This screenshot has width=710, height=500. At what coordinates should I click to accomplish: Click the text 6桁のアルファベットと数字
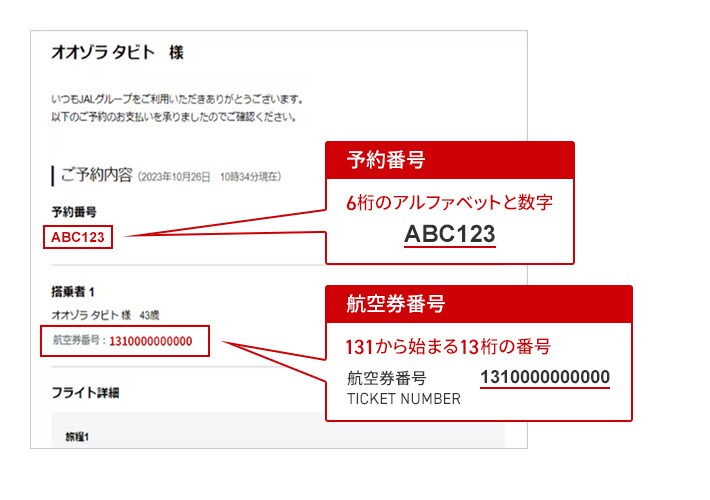click(450, 202)
